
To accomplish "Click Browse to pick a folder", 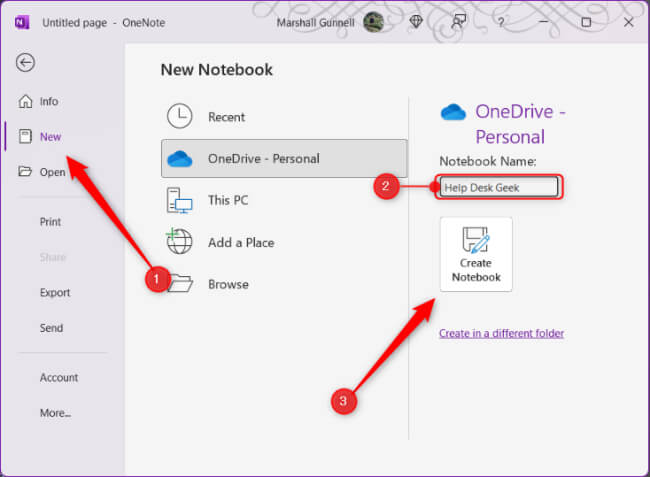I will 228,284.
